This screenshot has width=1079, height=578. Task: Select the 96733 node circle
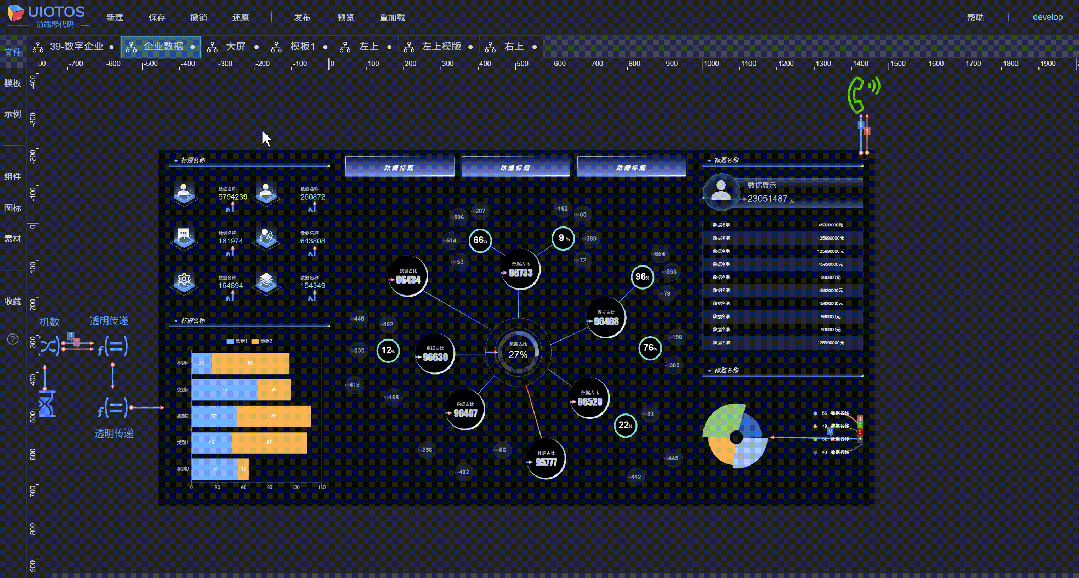coord(521,268)
